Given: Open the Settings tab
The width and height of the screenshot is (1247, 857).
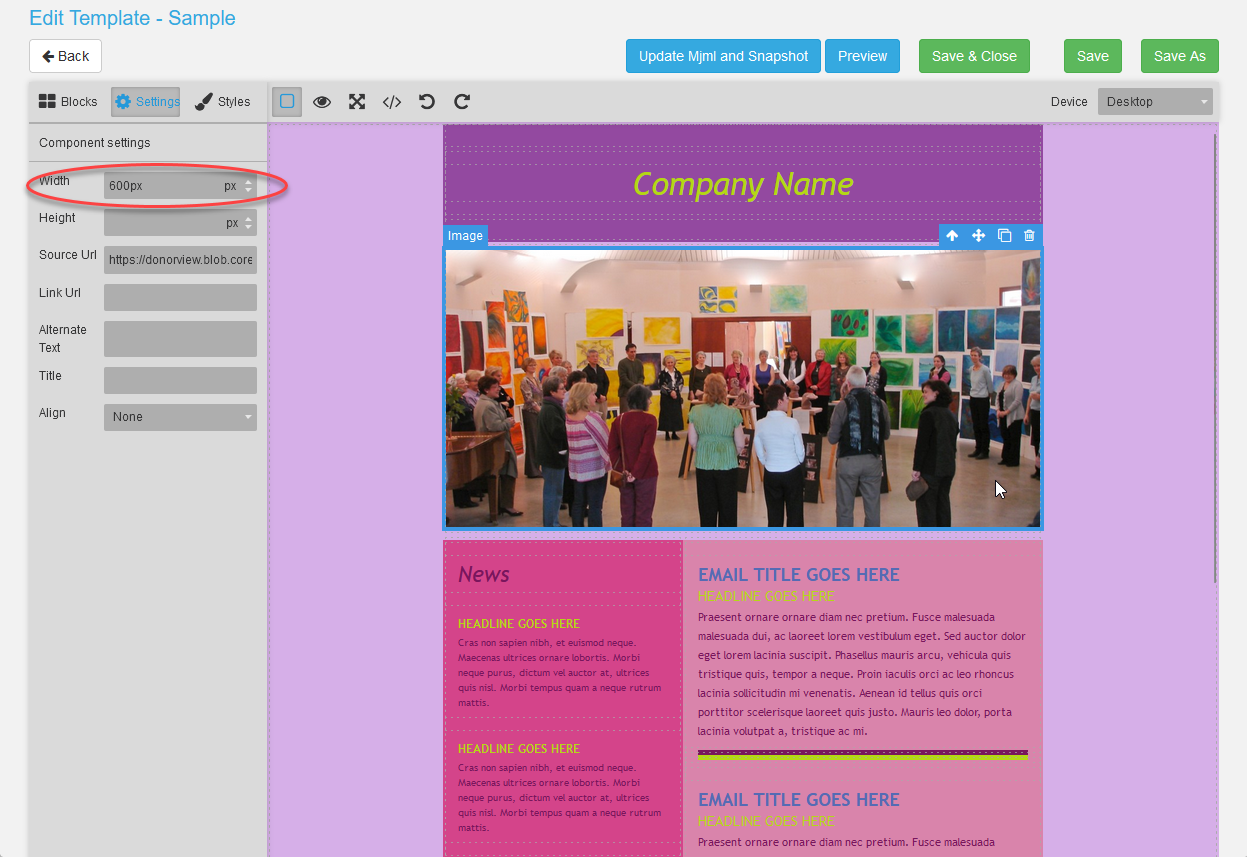Looking at the screenshot, I should click(x=145, y=101).
